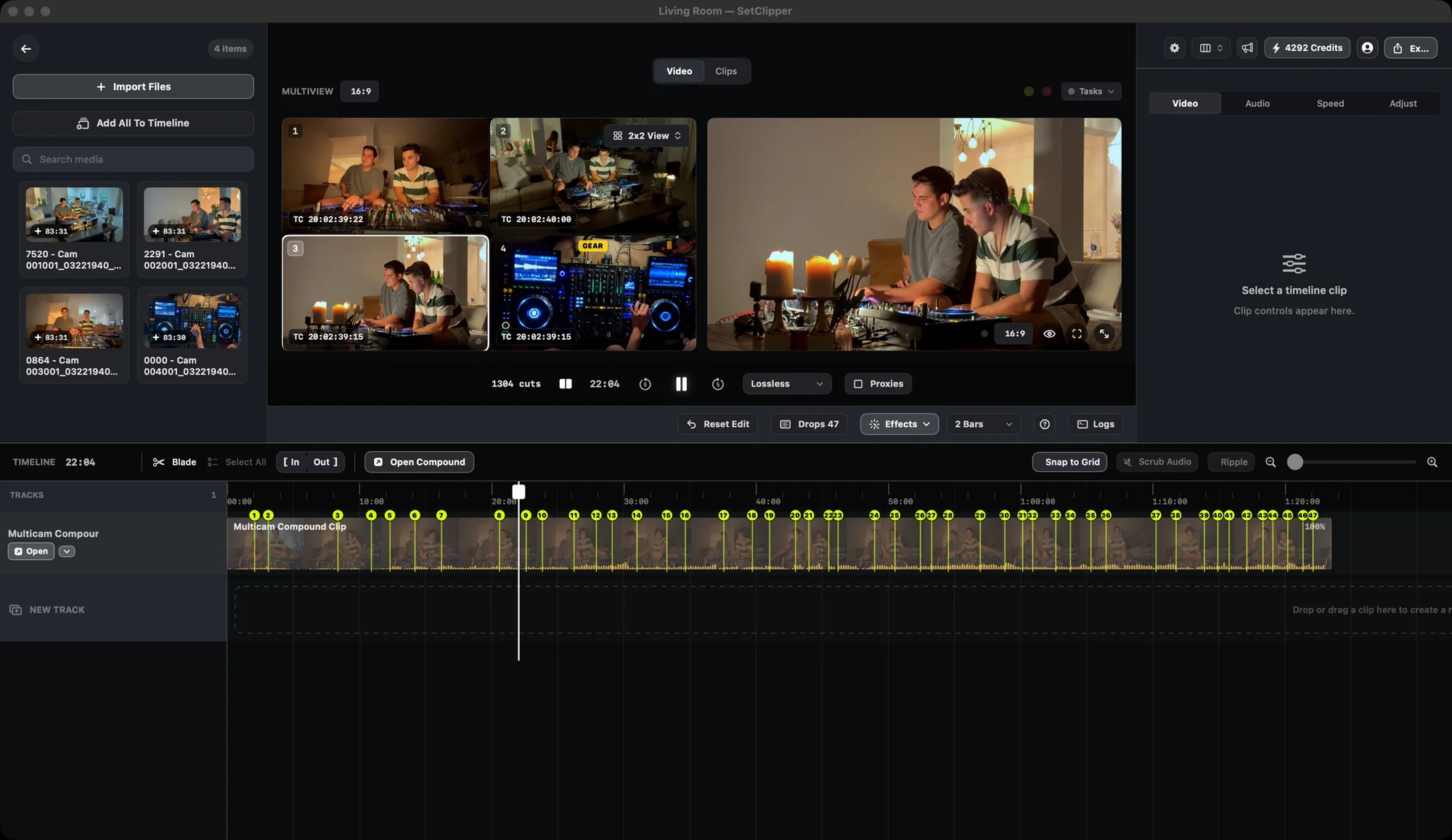Click drop marker 17 on the timeline
Viewport: 1452px width, 840px height.
click(723, 515)
